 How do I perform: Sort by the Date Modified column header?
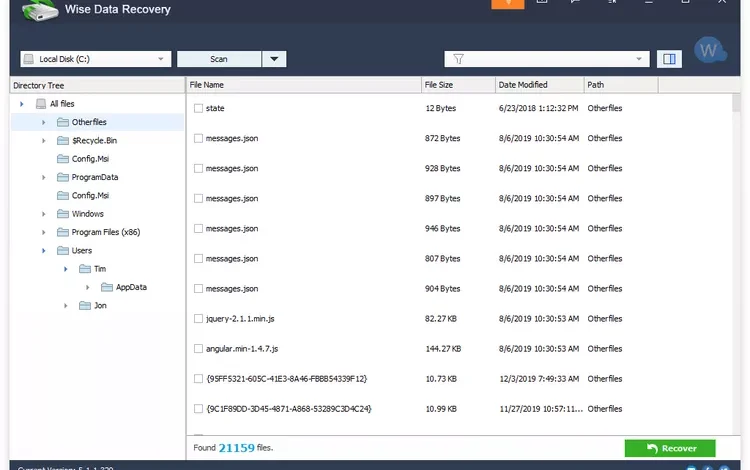(540, 85)
